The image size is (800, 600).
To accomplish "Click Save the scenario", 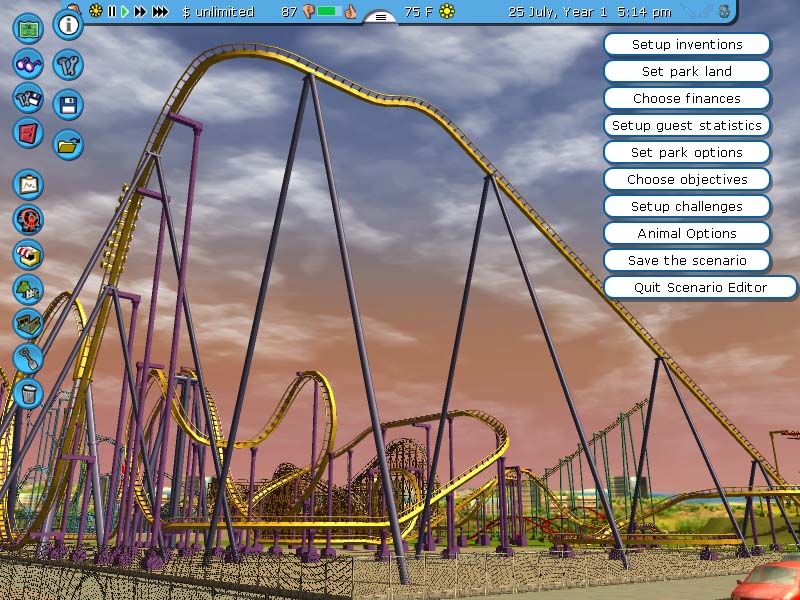I will [x=687, y=261].
